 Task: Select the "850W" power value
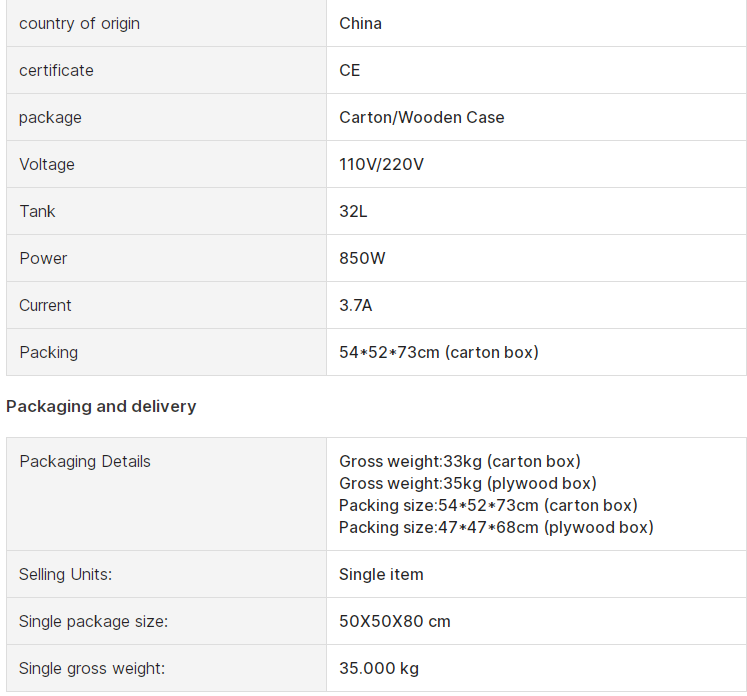(x=362, y=258)
